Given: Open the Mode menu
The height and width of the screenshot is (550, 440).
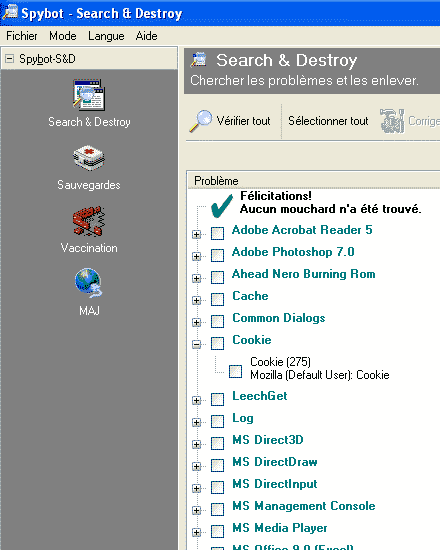Looking at the screenshot, I should (63, 36).
